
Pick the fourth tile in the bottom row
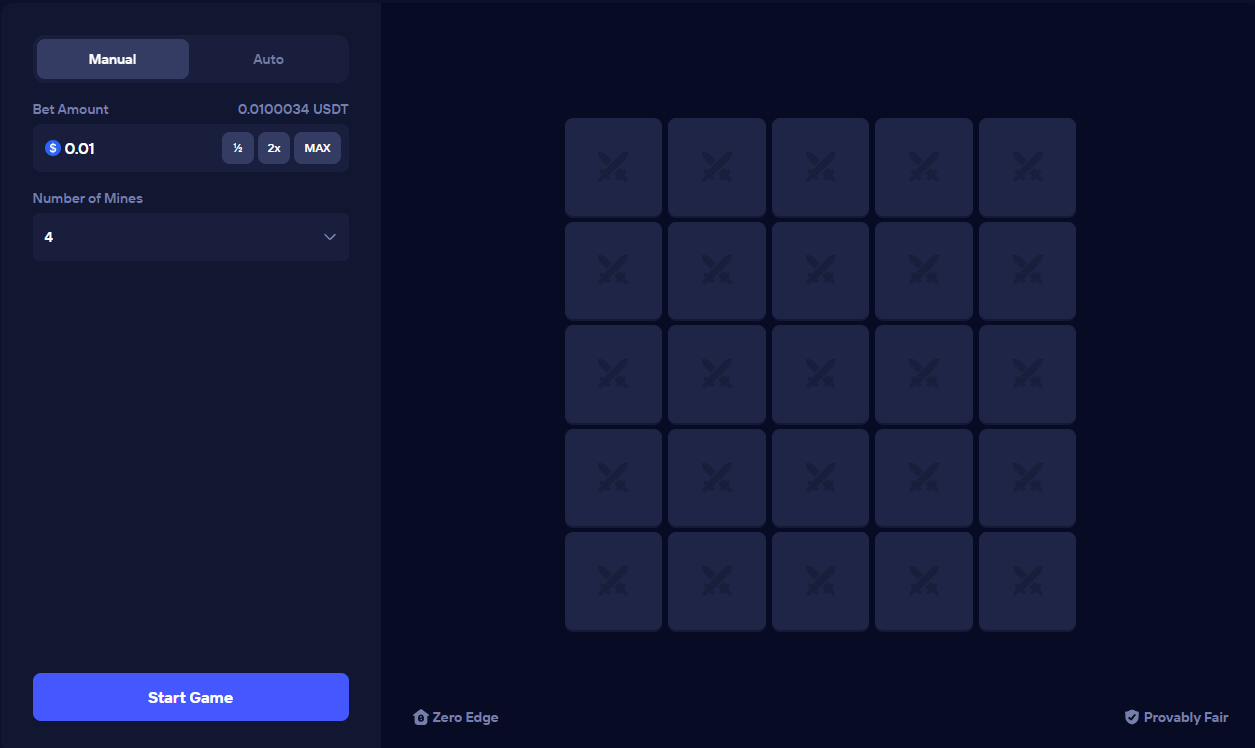click(x=923, y=581)
